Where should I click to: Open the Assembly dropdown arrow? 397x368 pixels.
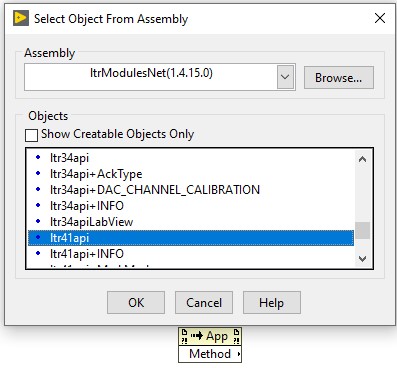[285, 77]
